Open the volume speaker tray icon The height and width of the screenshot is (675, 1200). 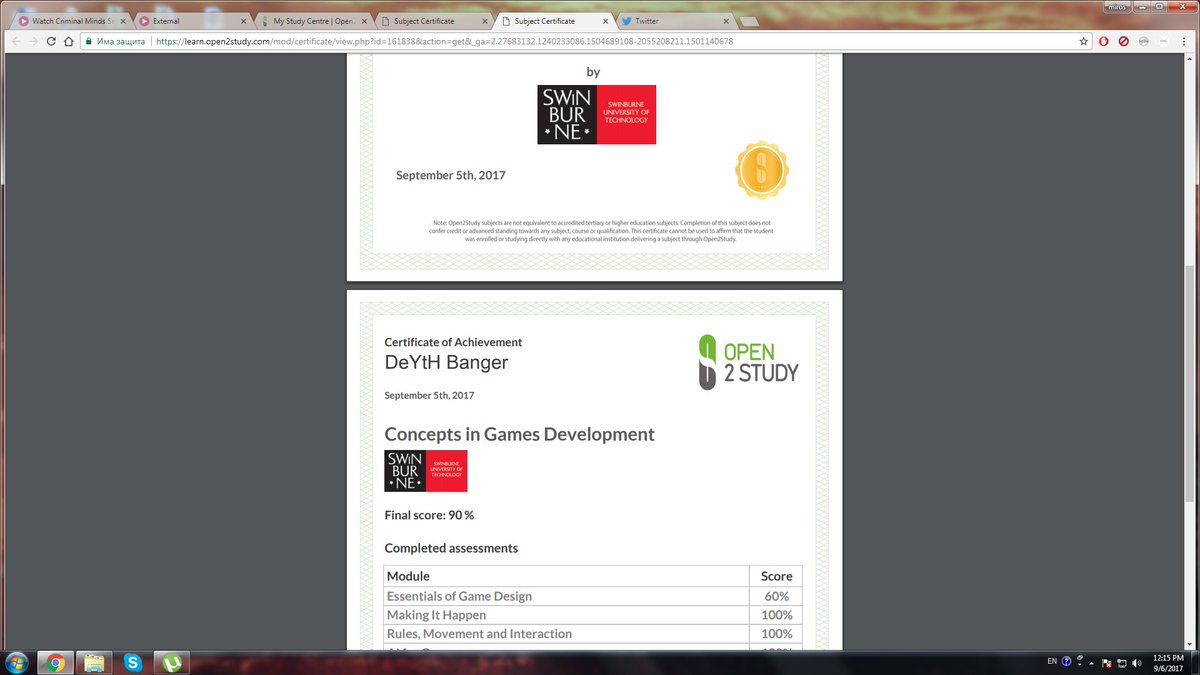tap(1136, 662)
